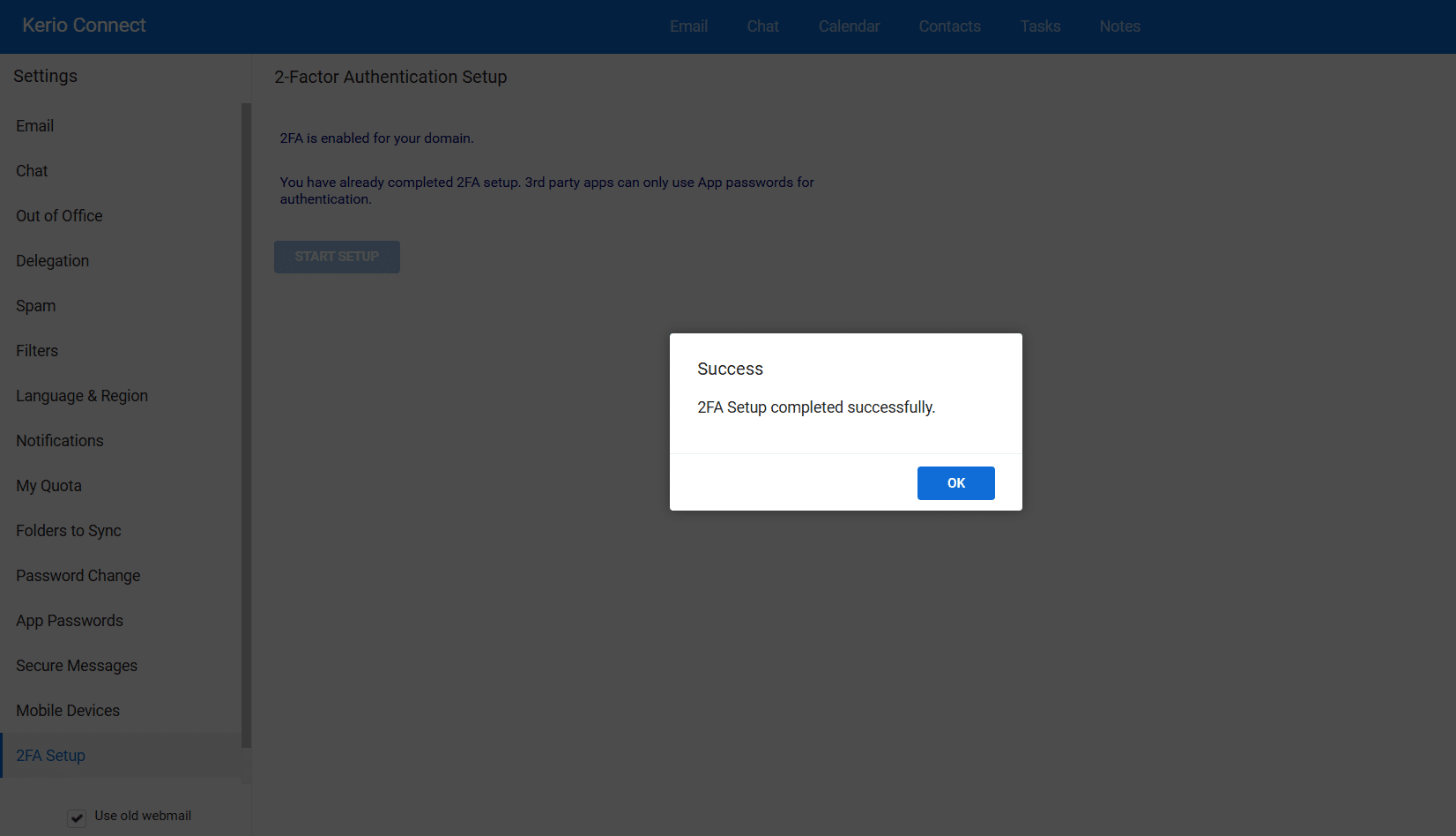Screen dimensions: 1456x836
Task: Click the settings sidebar scrollbar
Action: point(246,423)
